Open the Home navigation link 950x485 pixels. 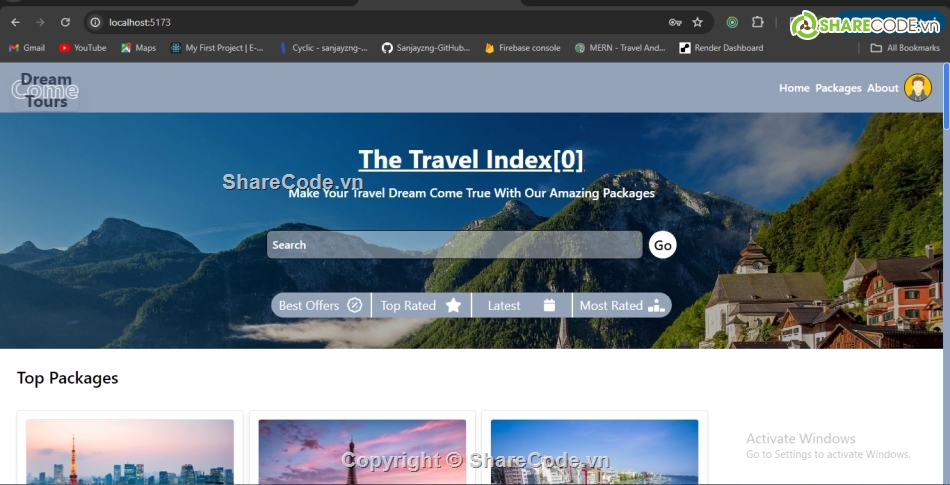[794, 88]
